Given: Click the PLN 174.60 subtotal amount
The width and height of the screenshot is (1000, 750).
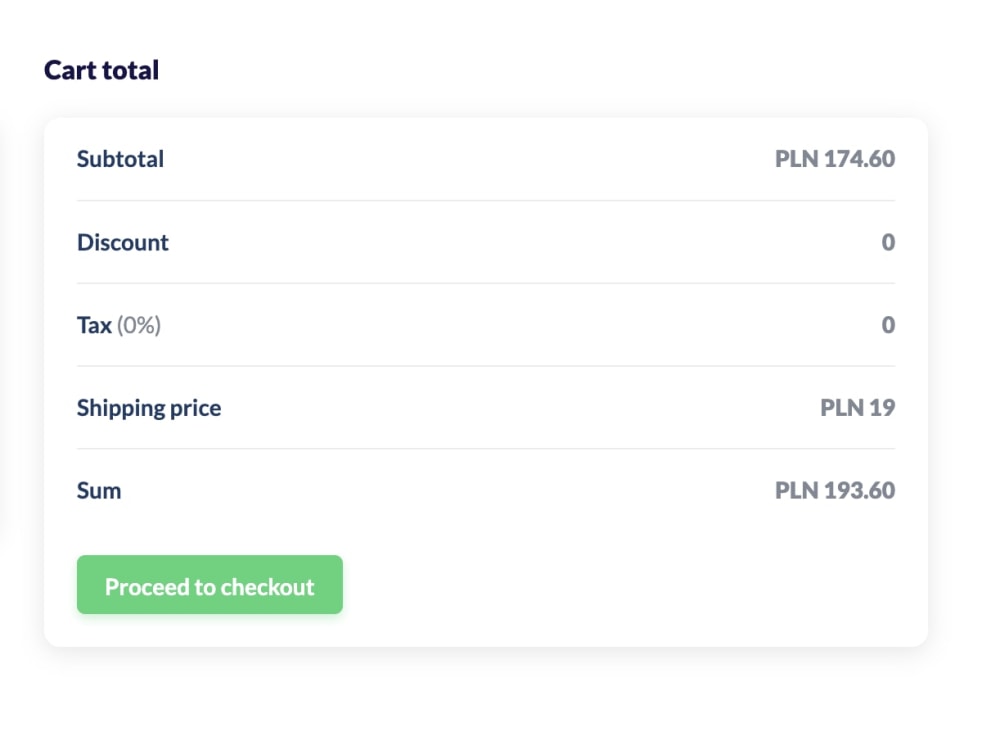Looking at the screenshot, I should coord(835,159).
